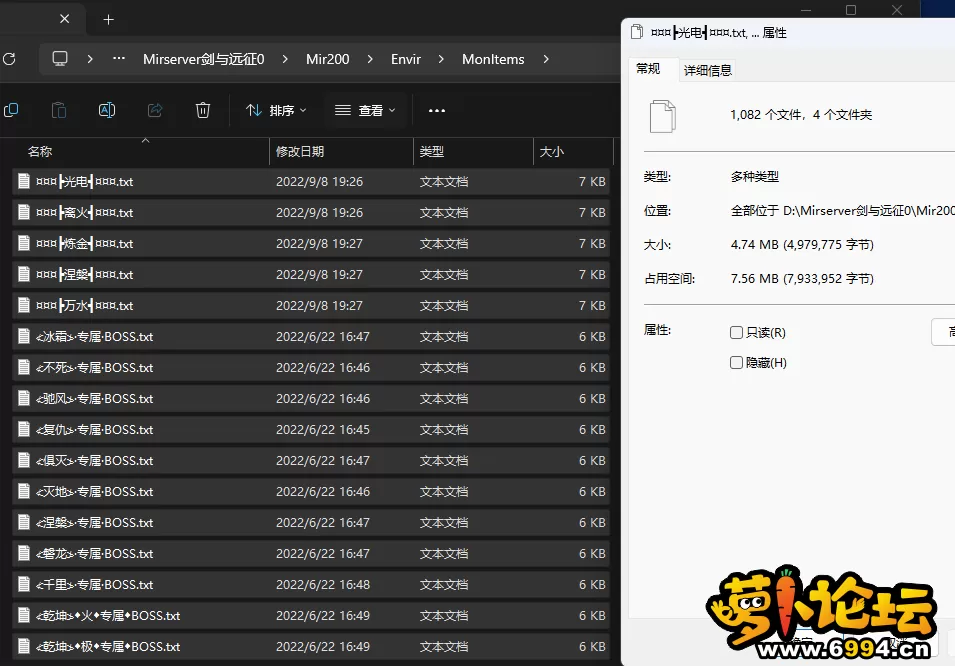Click file icon of 光电 txt row

[x=24, y=181]
